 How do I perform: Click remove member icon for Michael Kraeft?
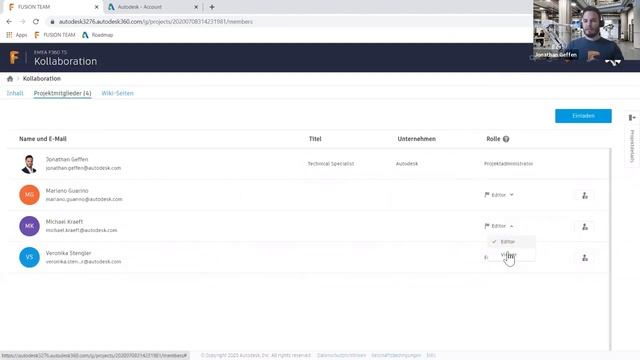click(x=585, y=227)
